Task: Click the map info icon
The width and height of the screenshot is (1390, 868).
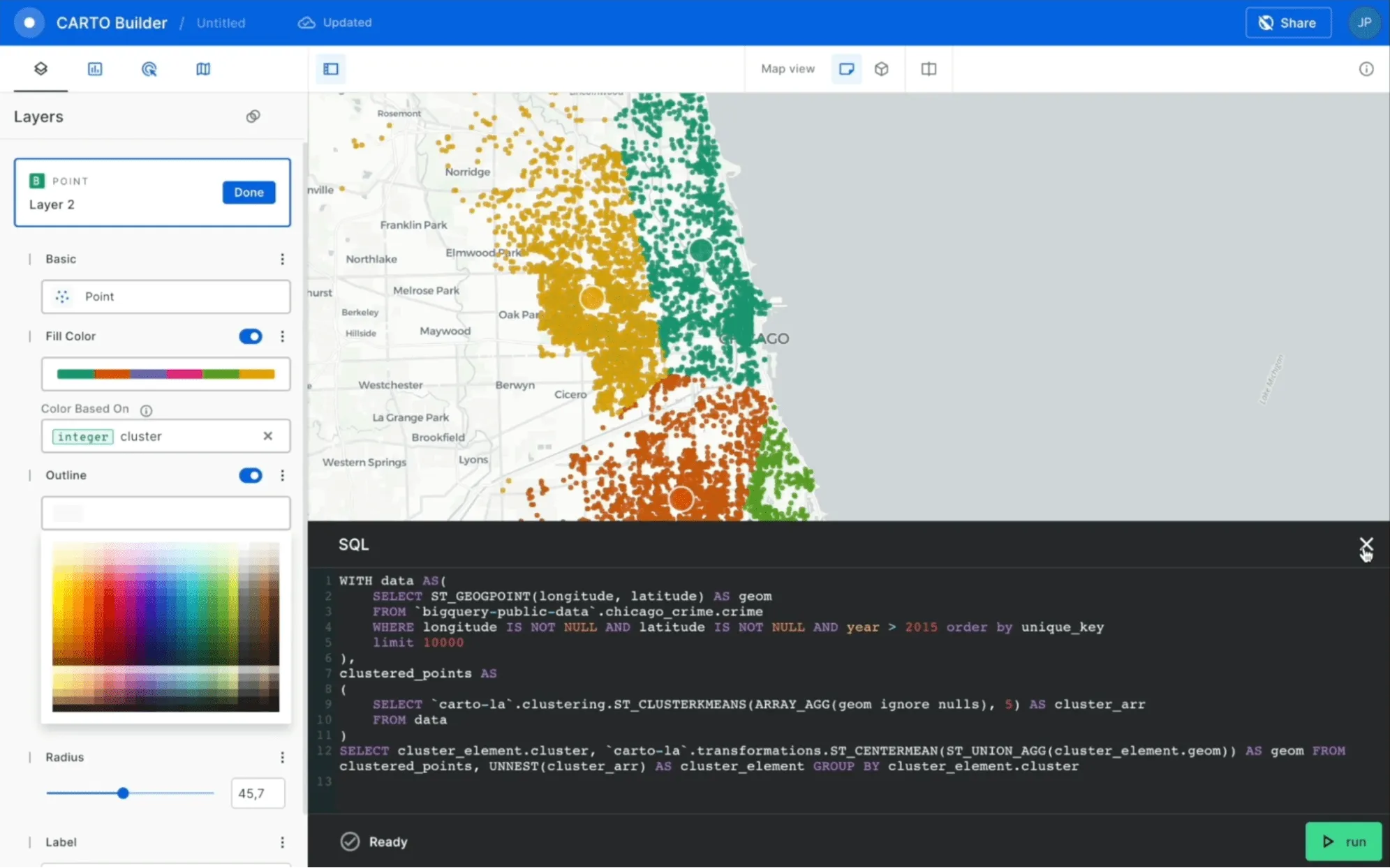Action: click(1366, 68)
